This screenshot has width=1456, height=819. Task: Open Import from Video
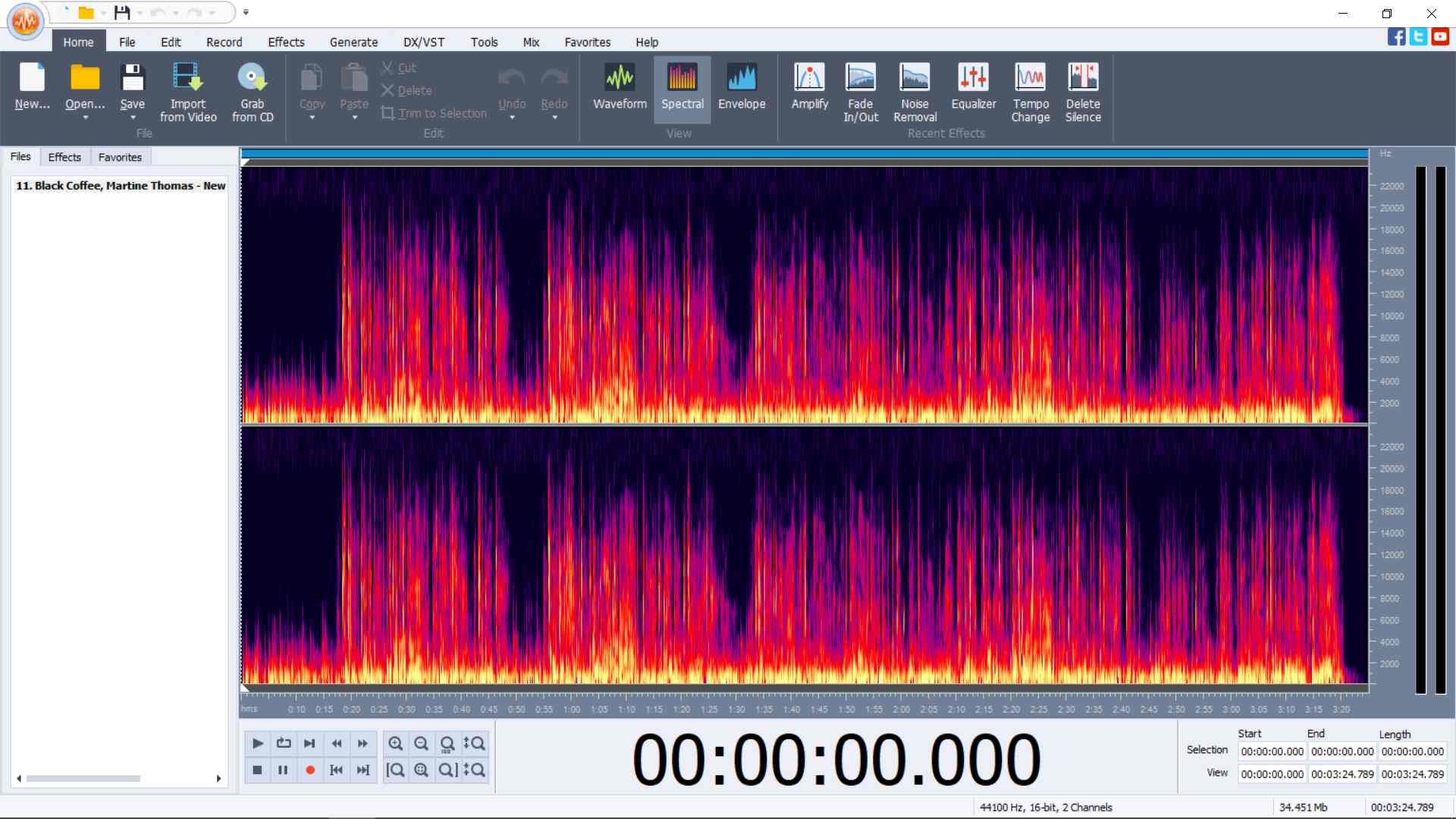coord(187,89)
